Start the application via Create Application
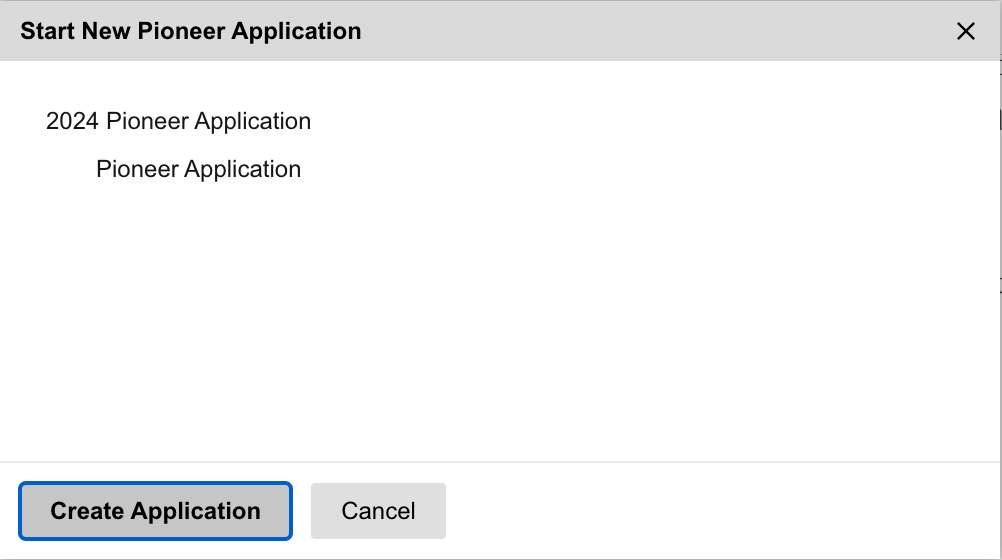Viewport: 1002px width, 560px height. click(155, 511)
